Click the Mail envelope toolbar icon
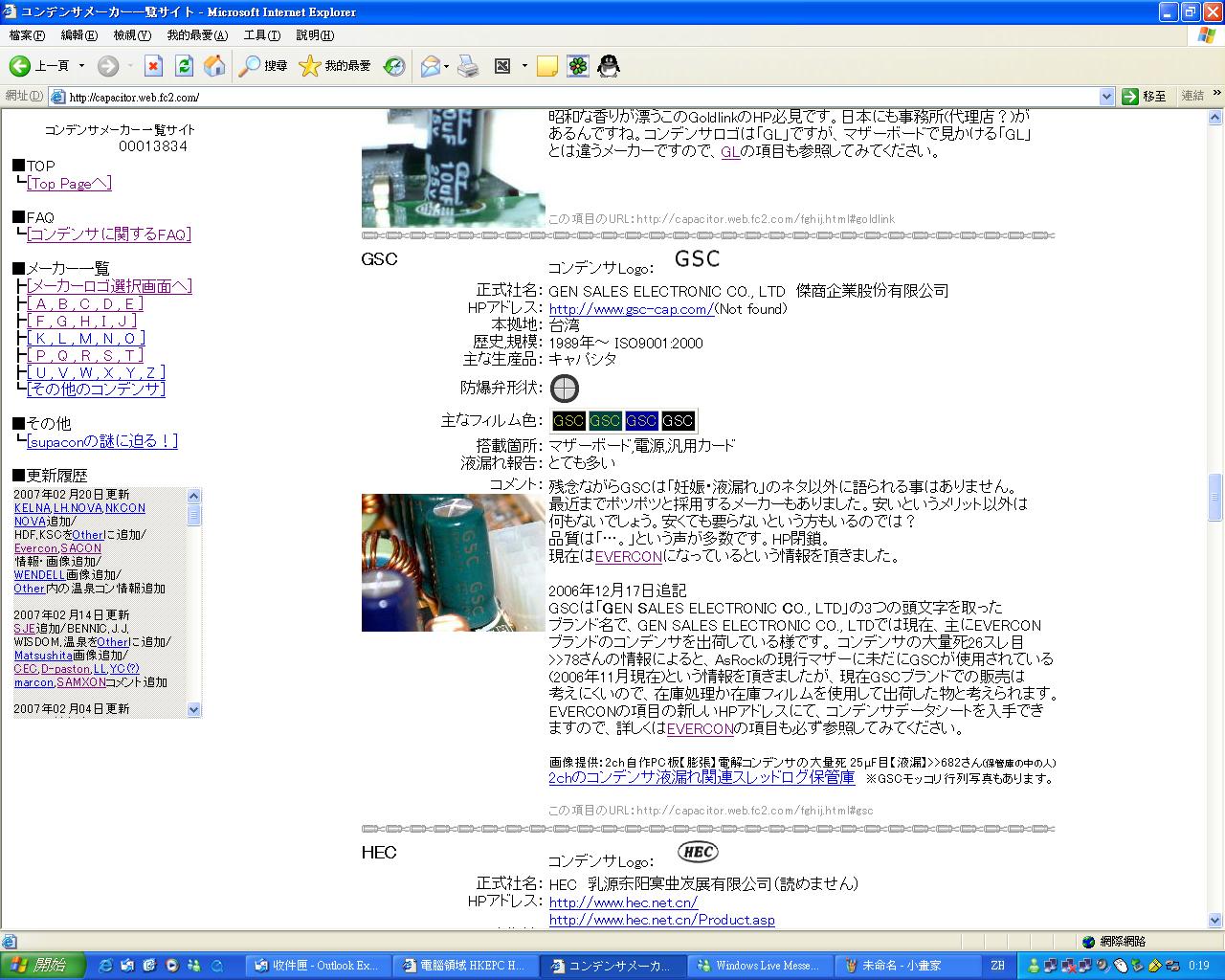Viewport: 1225px width, 980px height. coord(431,66)
